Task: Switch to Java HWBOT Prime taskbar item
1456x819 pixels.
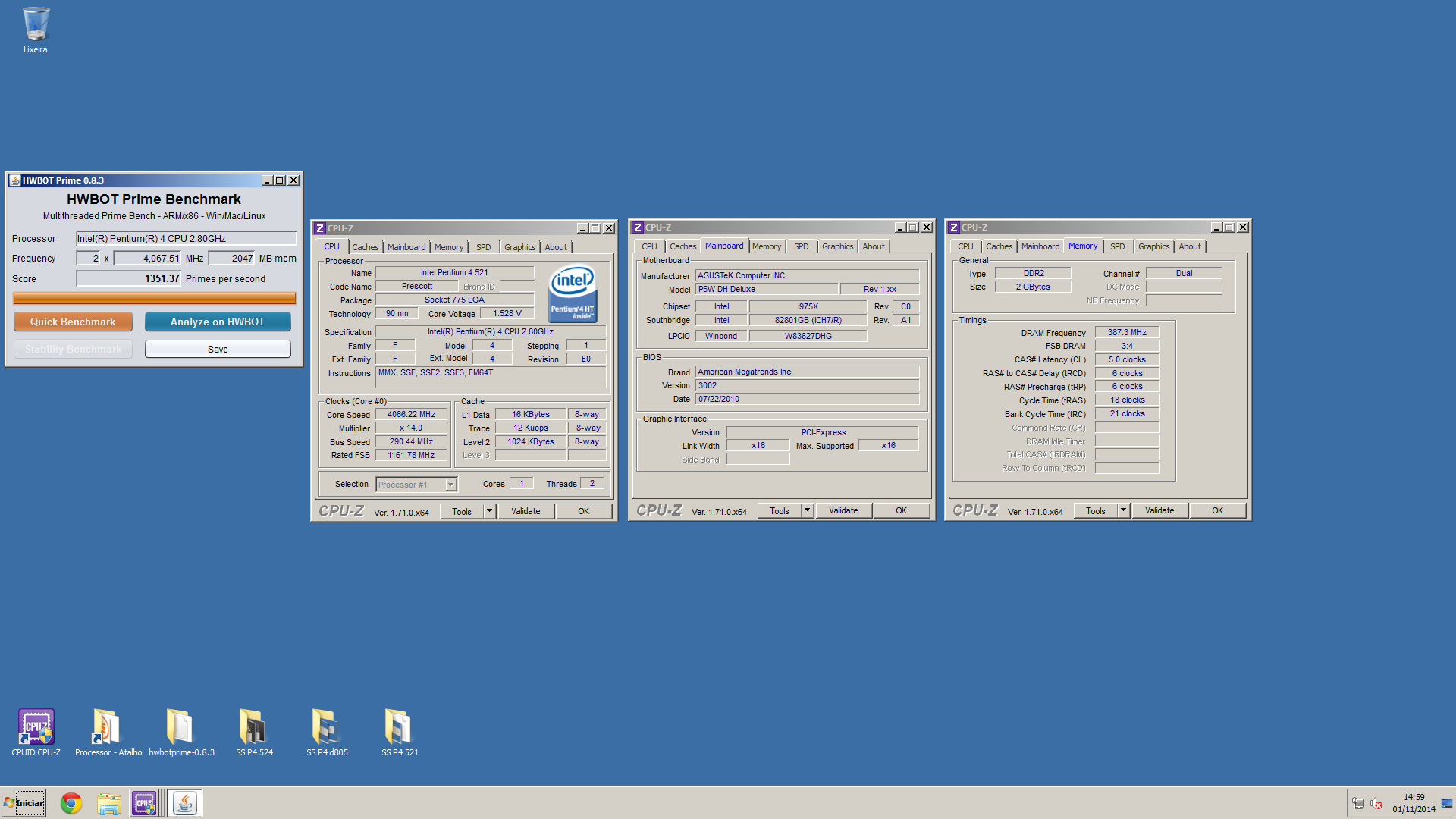Action: tap(184, 803)
